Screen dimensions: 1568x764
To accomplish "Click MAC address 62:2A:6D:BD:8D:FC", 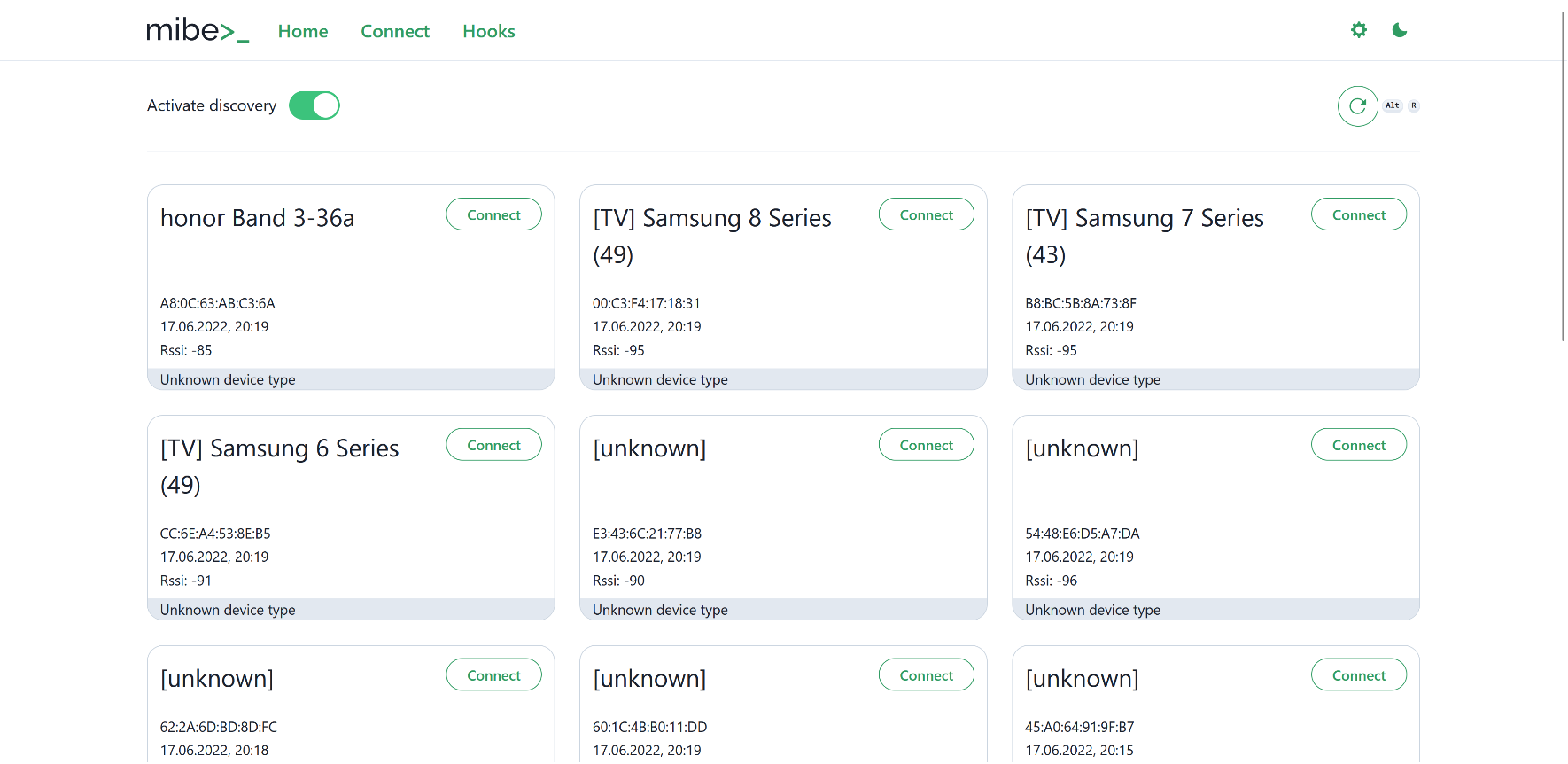I will point(219,727).
